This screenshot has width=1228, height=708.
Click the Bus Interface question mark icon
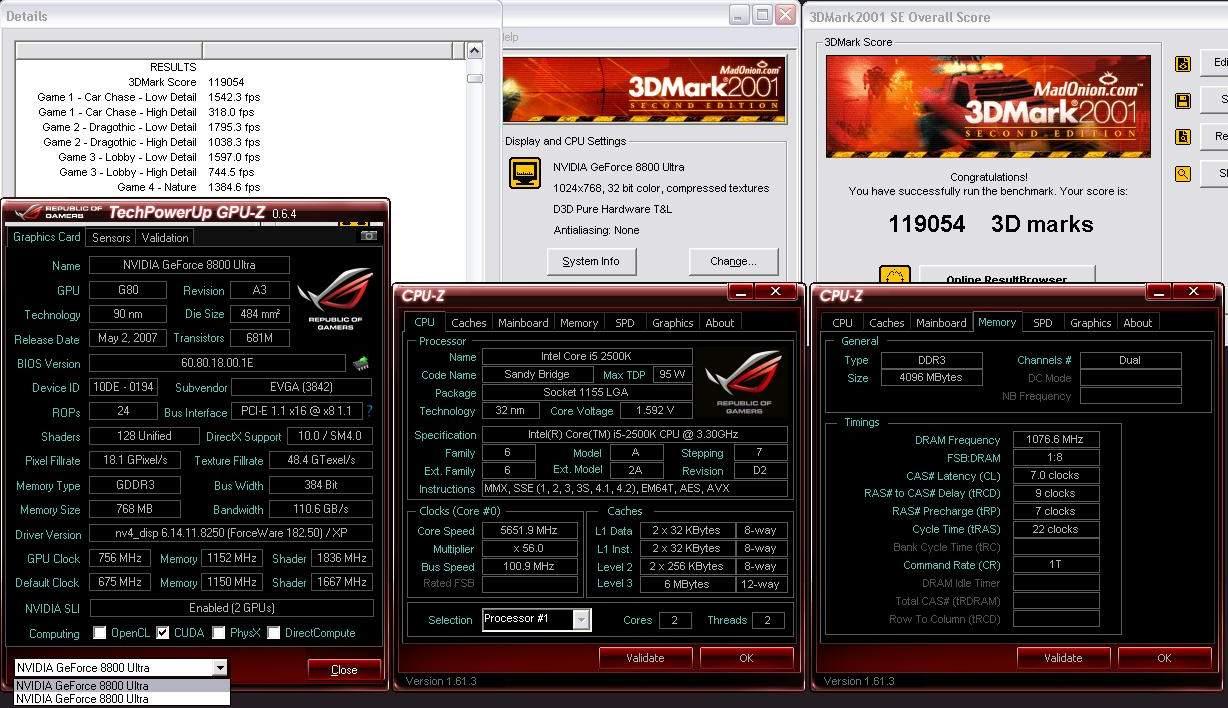pyautogui.click(x=369, y=411)
